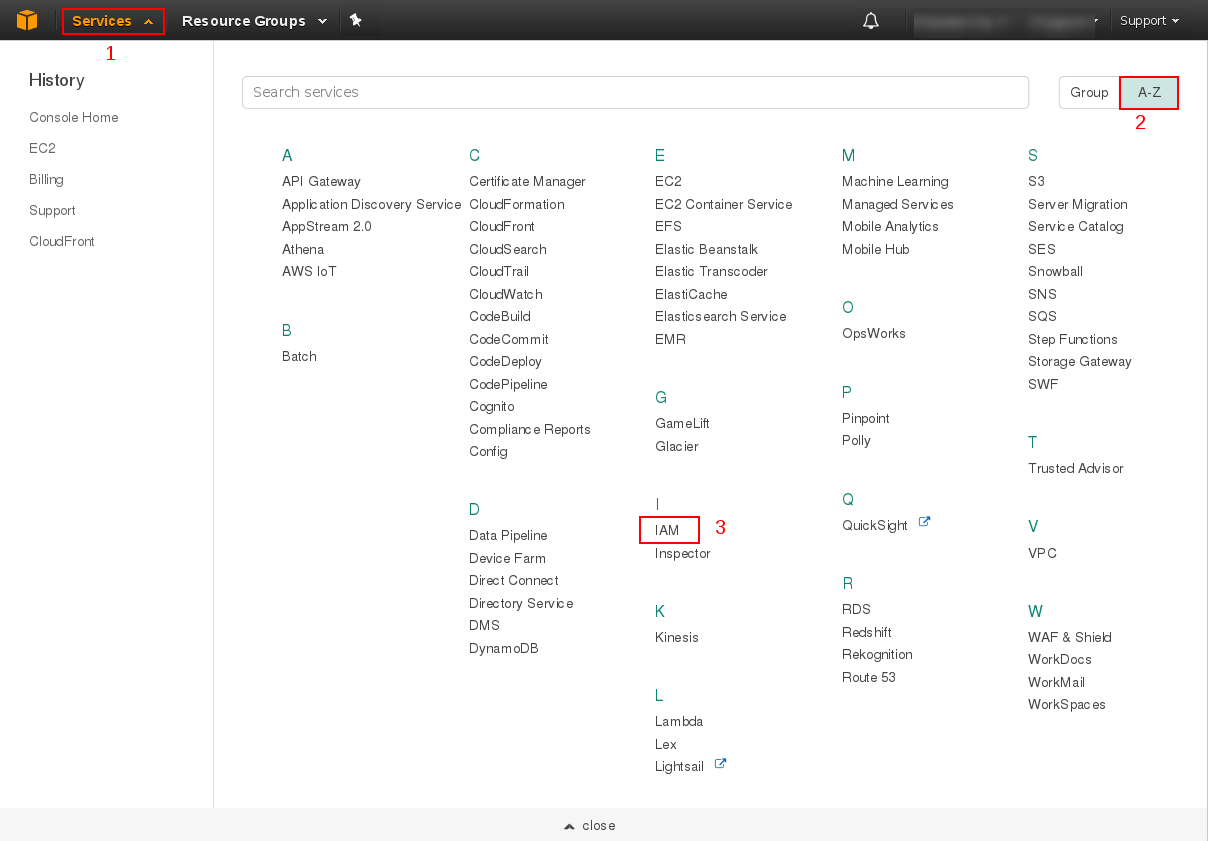The width and height of the screenshot is (1208, 841).
Task: Open the Lambda service
Action: coord(679,722)
